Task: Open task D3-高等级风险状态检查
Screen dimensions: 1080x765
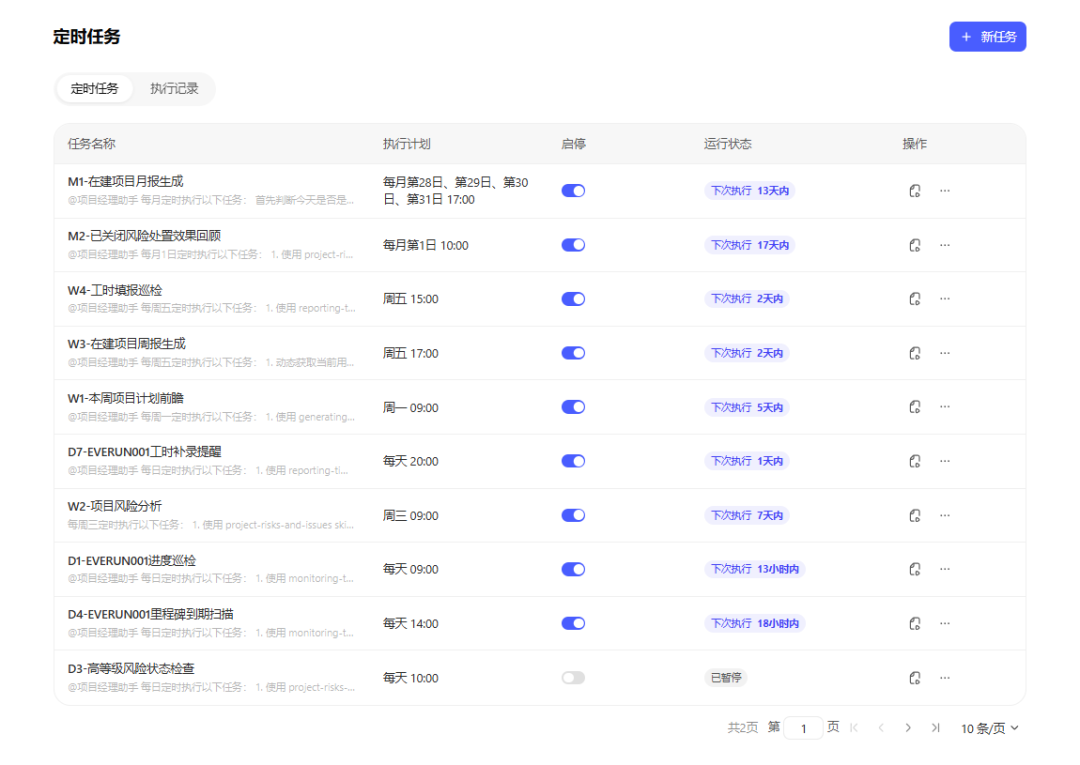Action: (x=131, y=669)
